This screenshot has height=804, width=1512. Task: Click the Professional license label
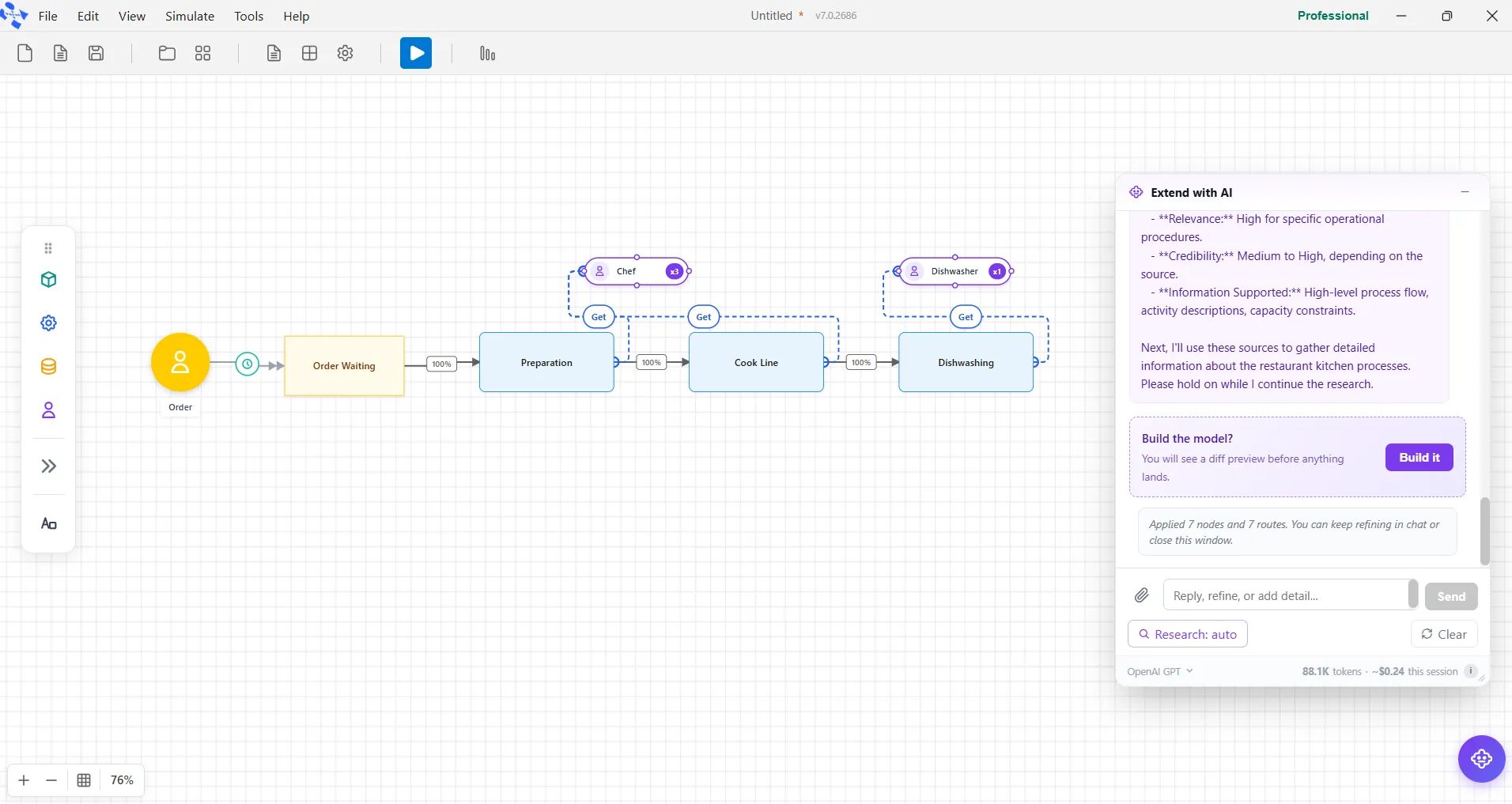1332,16
